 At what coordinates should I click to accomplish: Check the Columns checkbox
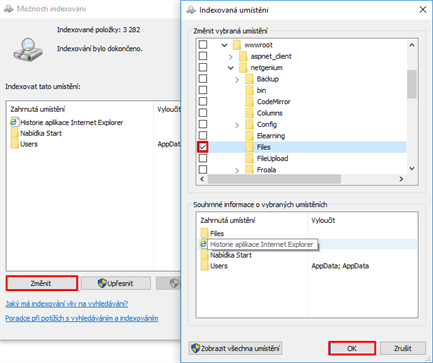click(203, 113)
